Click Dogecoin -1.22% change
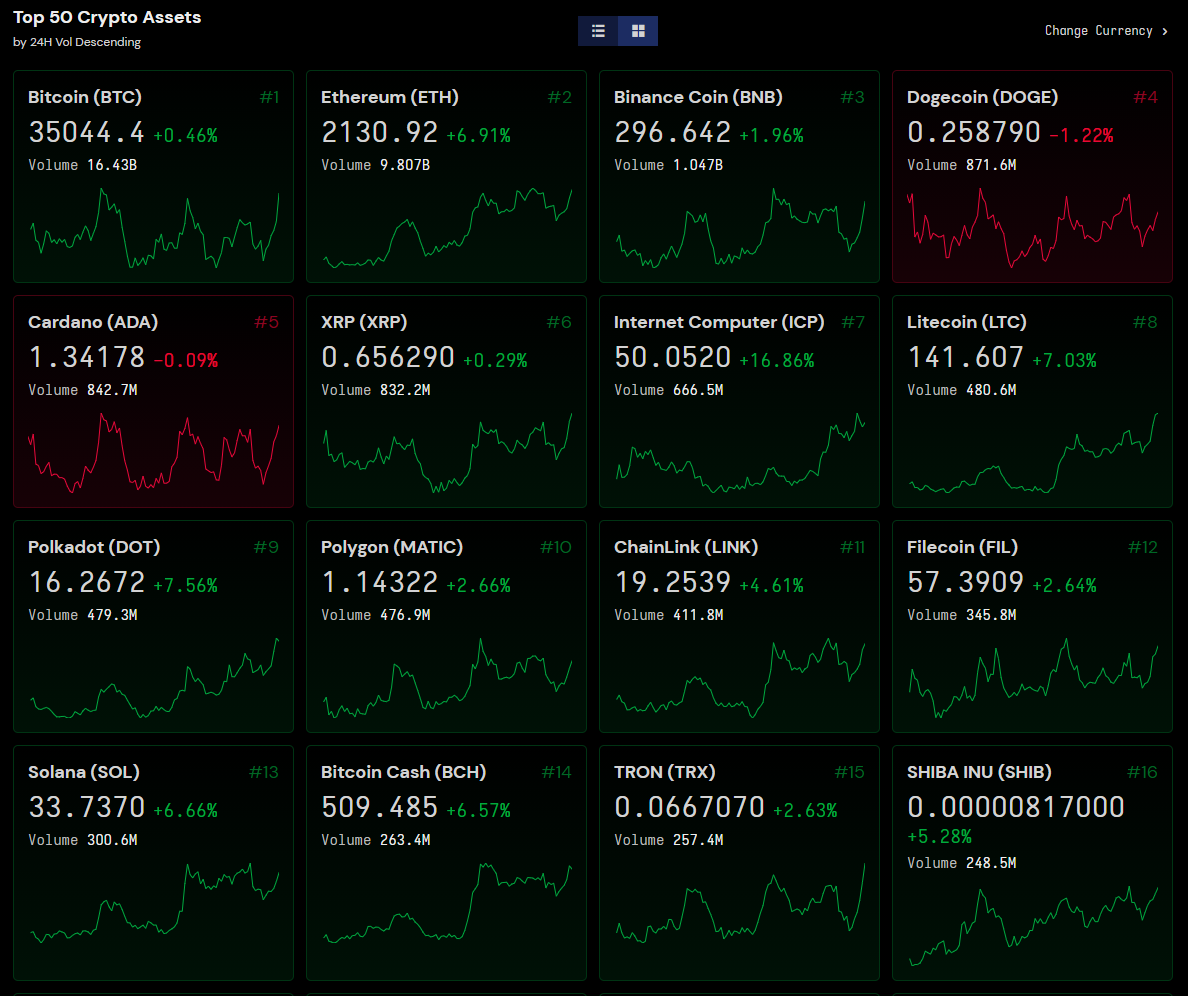 coord(1081,136)
